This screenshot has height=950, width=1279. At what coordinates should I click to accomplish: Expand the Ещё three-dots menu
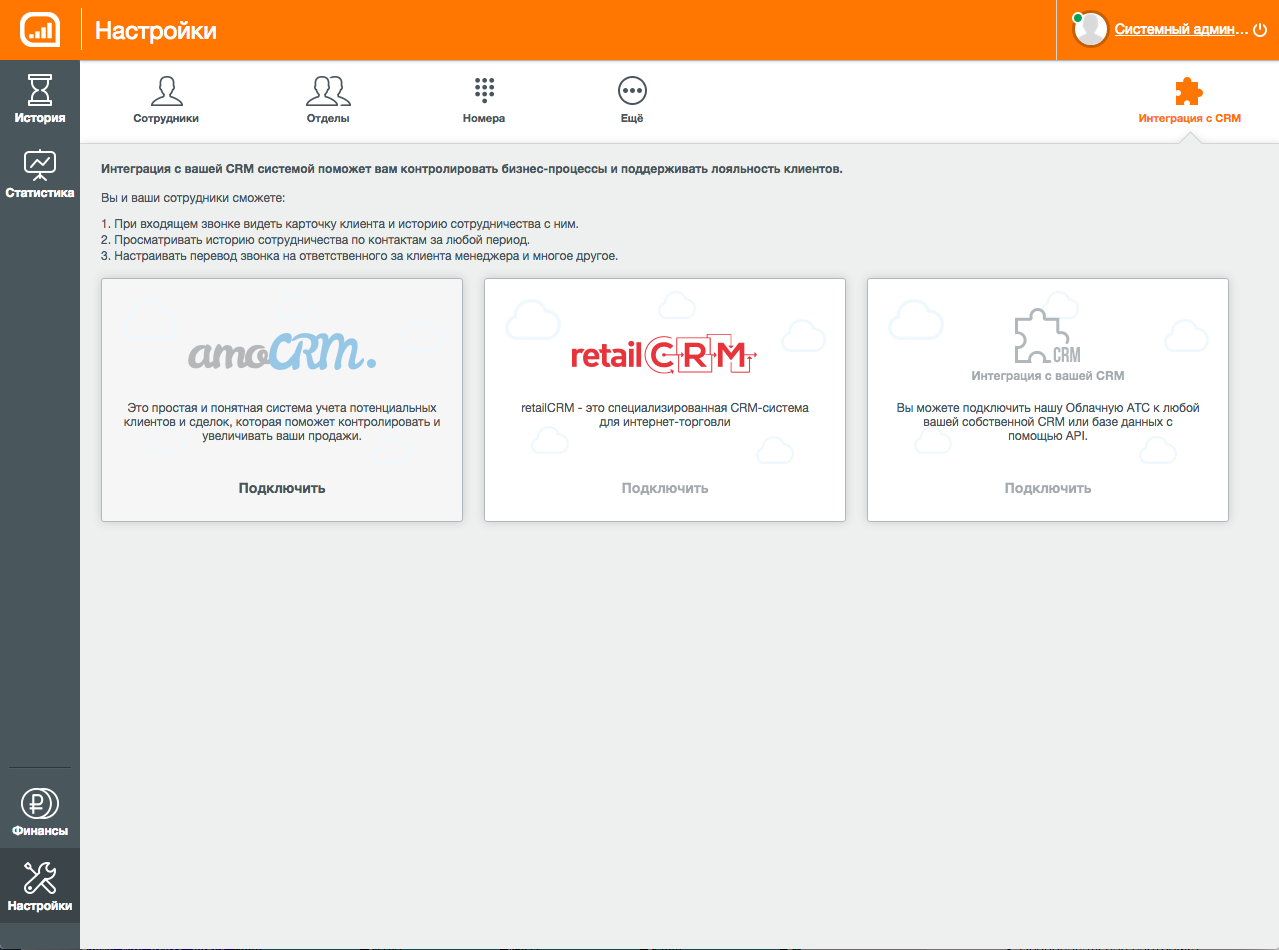(x=632, y=91)
